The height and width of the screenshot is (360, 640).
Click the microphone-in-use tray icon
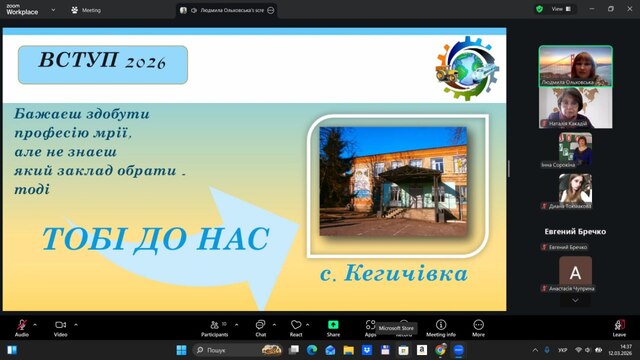(547, 350)
